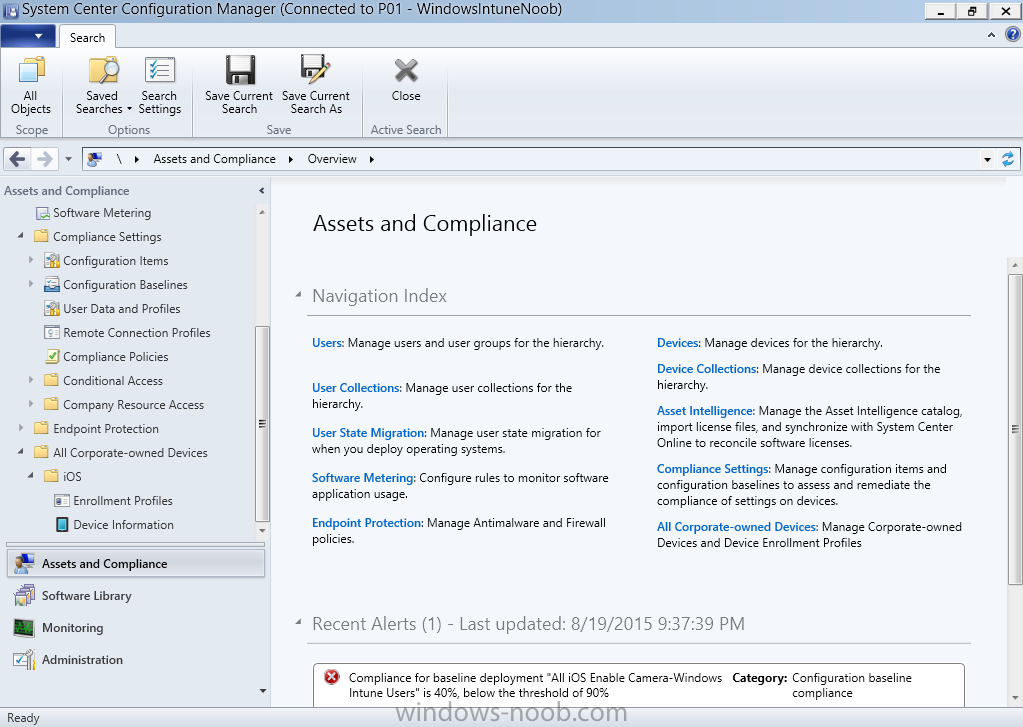Image resolution: width=1023 pixels, height=727 pixels.
Task: Click the All Objects scope icon
Action: click(31, 70)
